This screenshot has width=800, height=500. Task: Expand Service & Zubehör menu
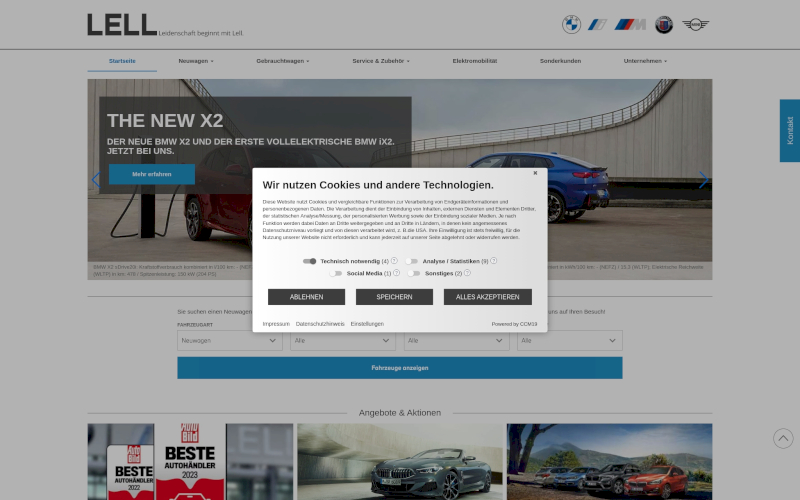click(x=381, y=61)
